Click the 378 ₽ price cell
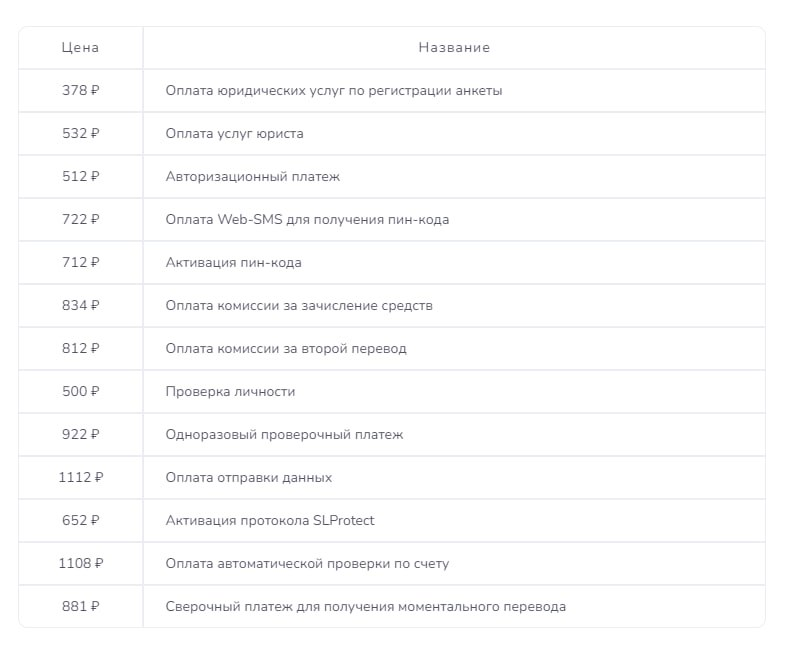This screenshot has width=785, height=651. point(81,91)
